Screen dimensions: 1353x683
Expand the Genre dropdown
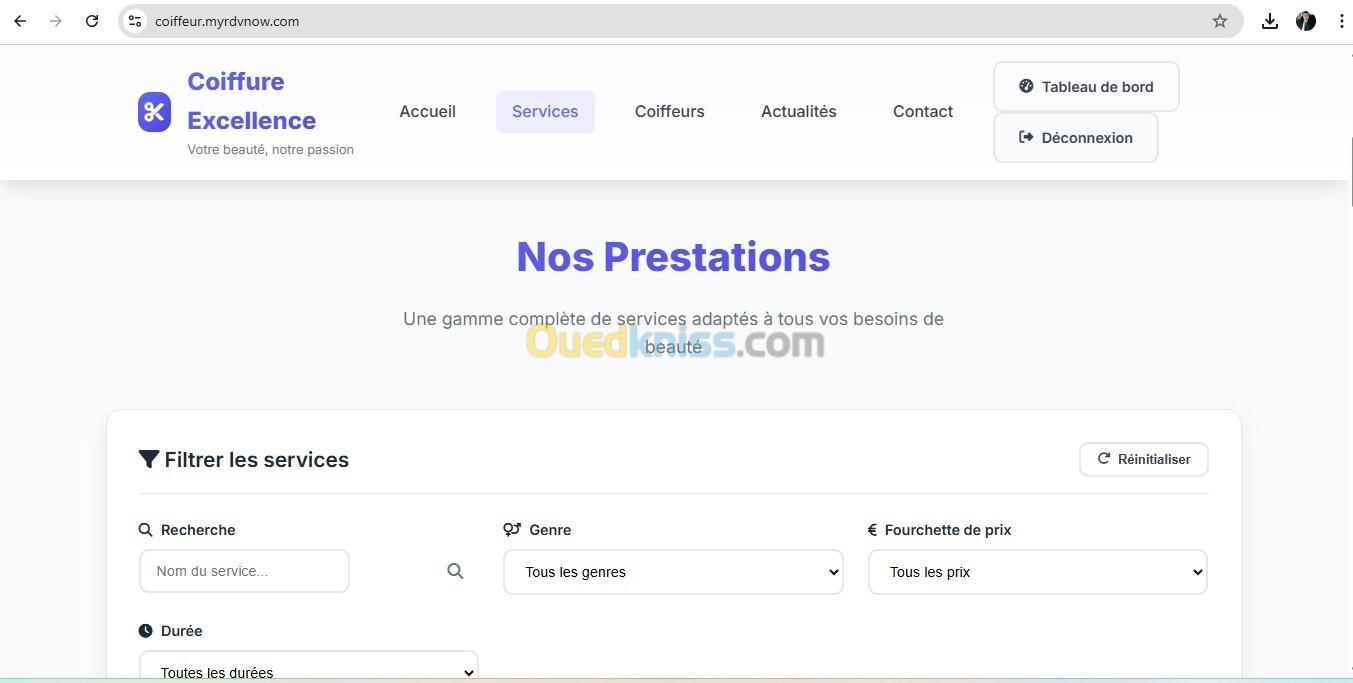[x=673, y=572]
